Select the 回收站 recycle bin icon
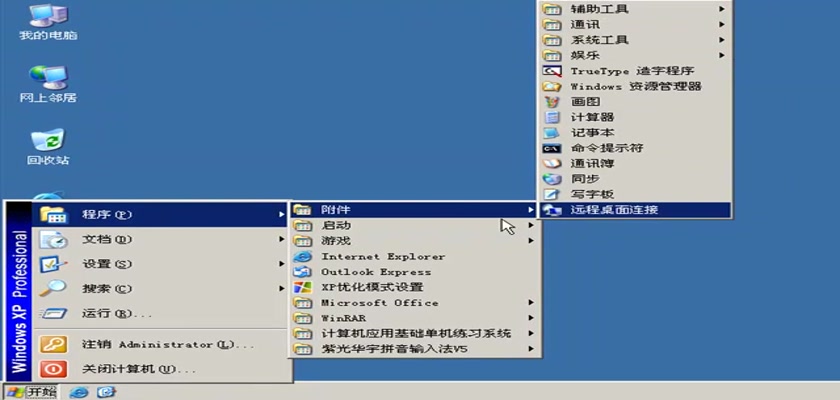 pos(48,147)
